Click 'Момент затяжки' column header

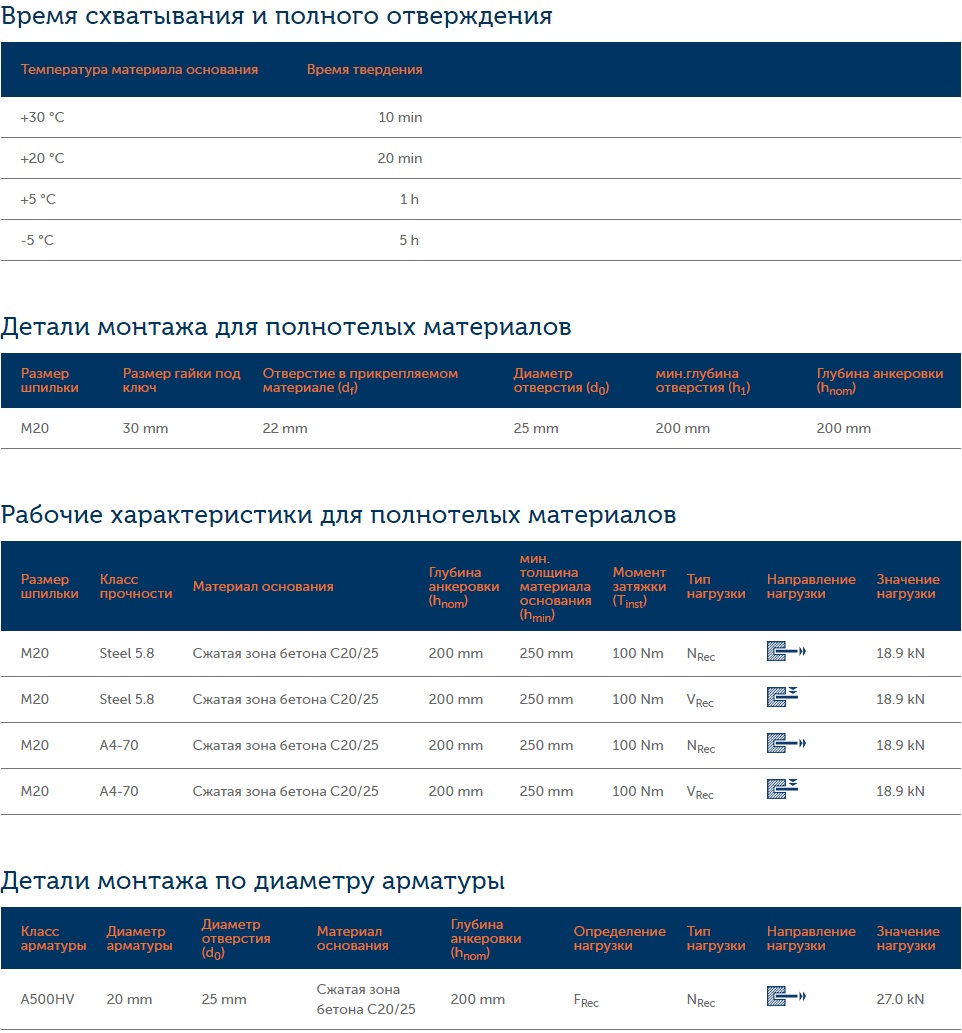pyautogui.click(x=639, y=586)
